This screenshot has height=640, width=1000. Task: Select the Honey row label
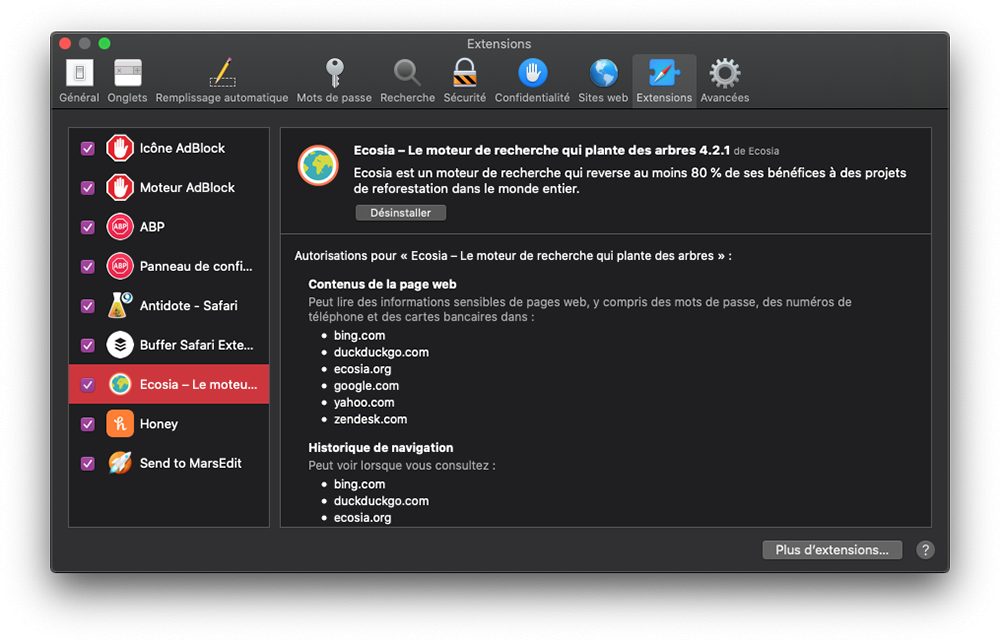[159, 424]
